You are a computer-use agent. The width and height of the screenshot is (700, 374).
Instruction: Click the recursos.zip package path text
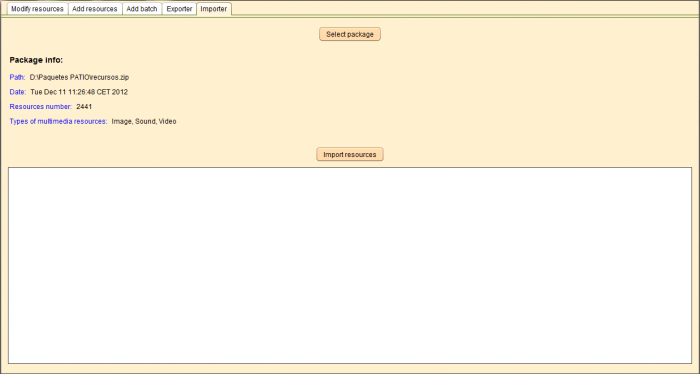pyautogui.click(x=79, y=77)
